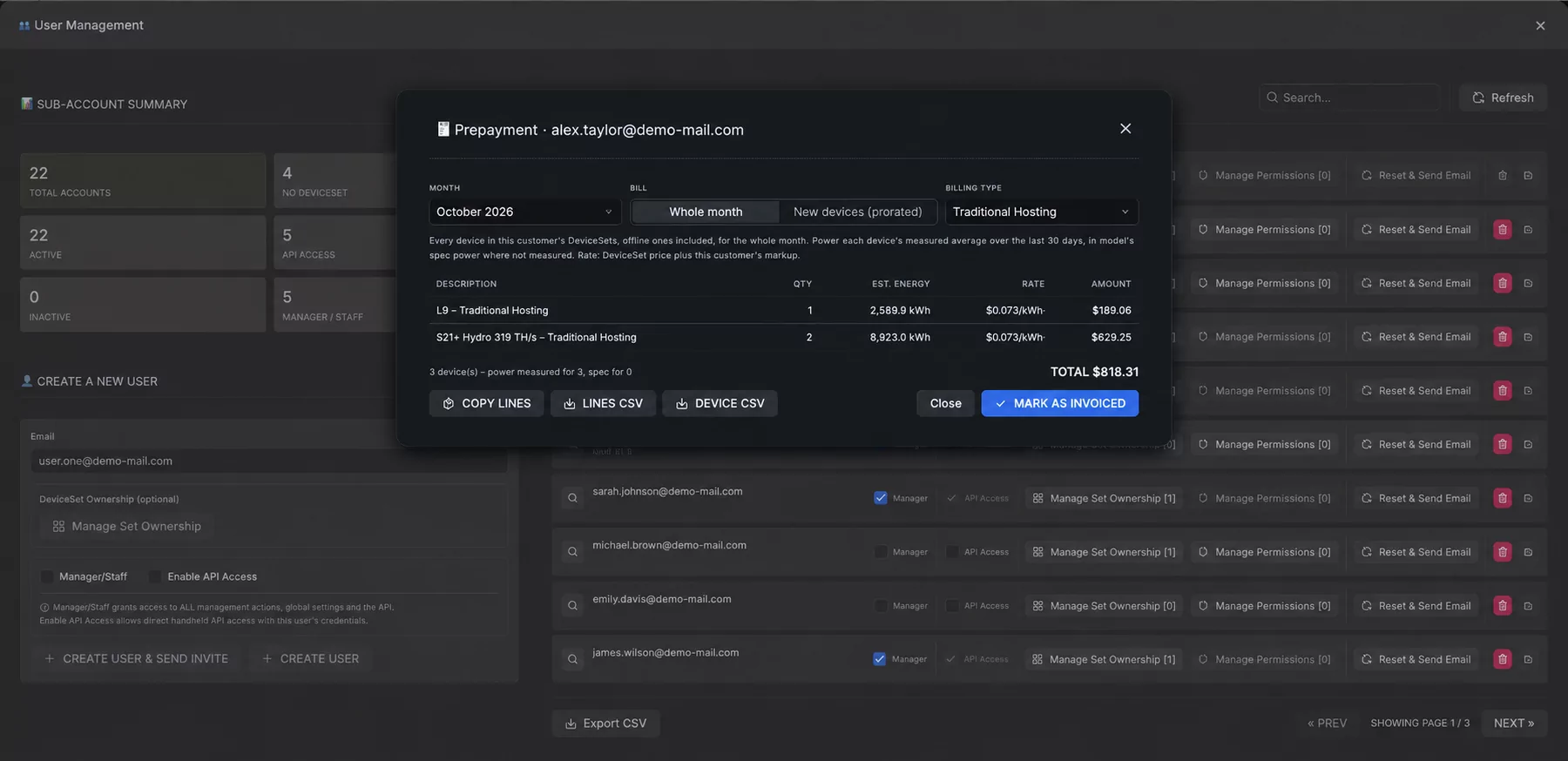The width and height of the screenshot is (1568, 761).
Task: Close the Prepayment dialog with X icon
Action: point(1125,129)
